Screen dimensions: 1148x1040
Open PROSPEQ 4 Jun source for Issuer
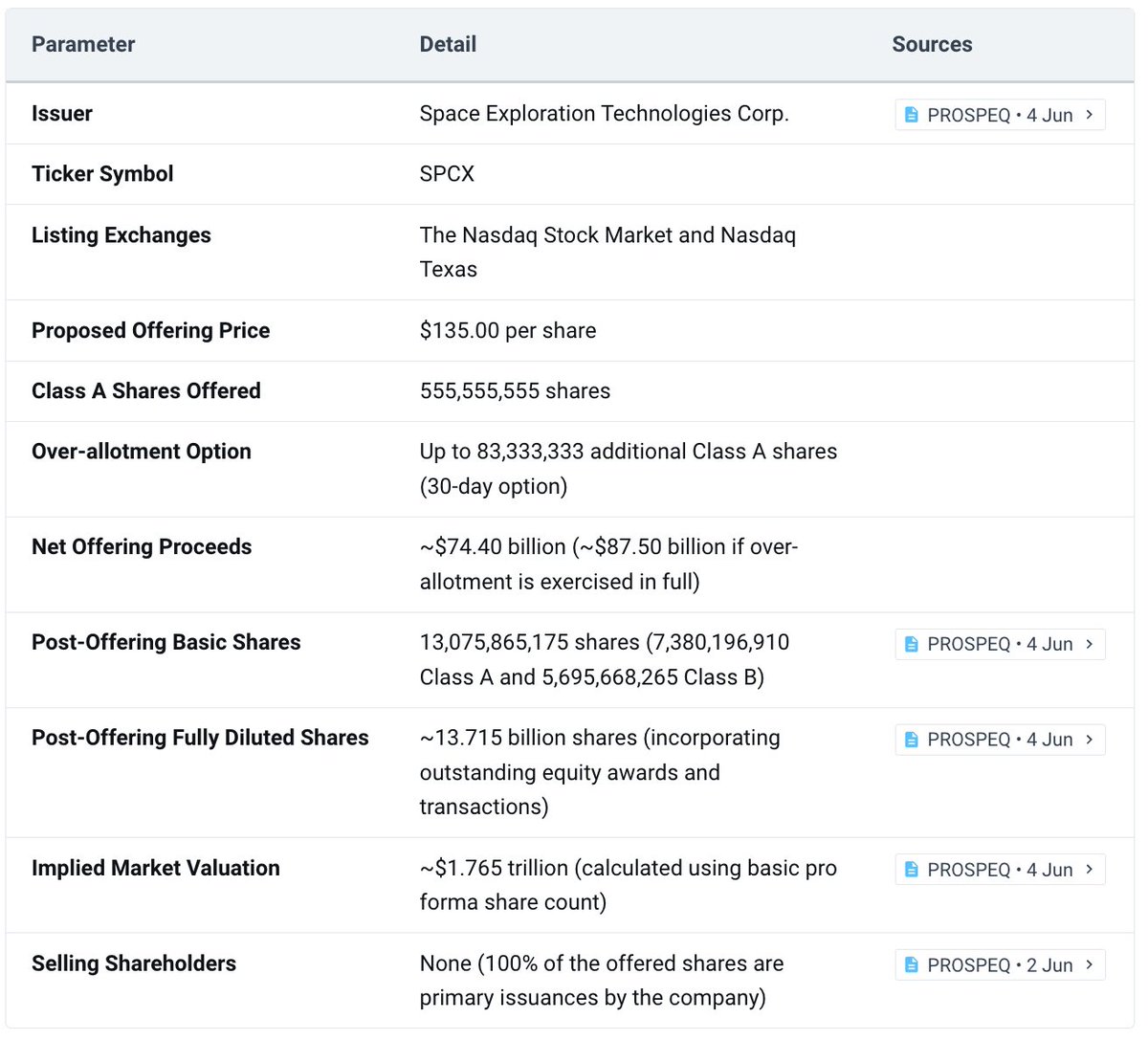click(x=1000, y=115)
